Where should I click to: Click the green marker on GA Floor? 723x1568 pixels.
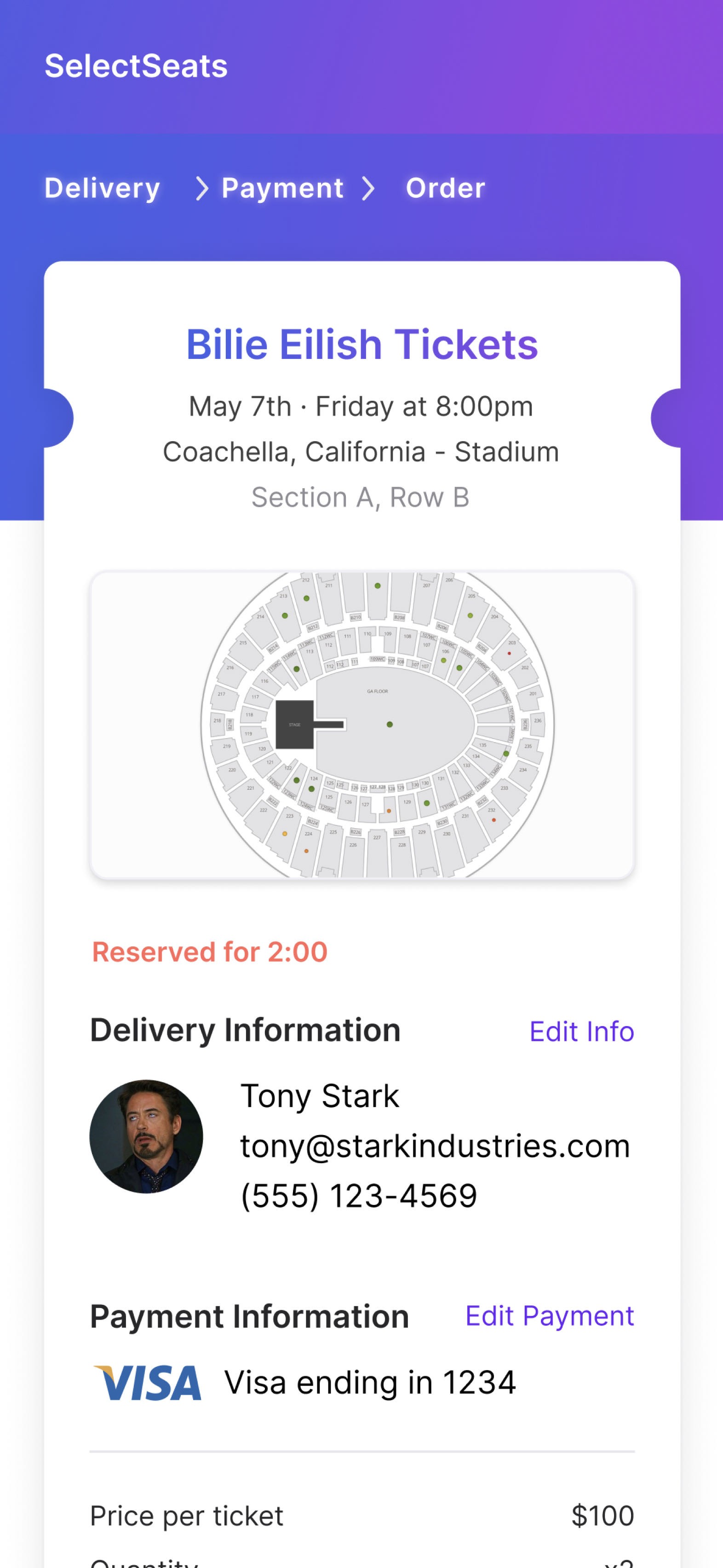[390, 724]
